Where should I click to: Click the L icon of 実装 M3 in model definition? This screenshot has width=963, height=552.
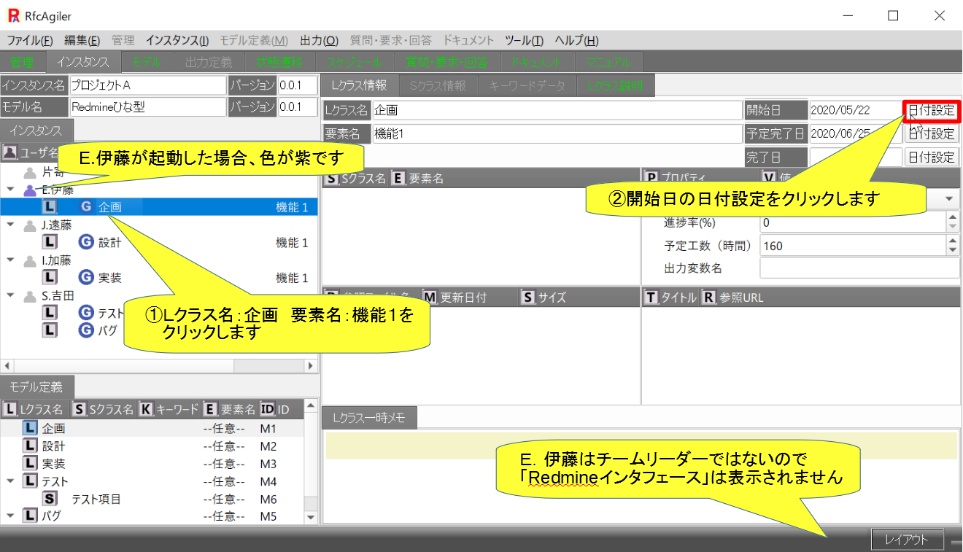click(30, 464)
